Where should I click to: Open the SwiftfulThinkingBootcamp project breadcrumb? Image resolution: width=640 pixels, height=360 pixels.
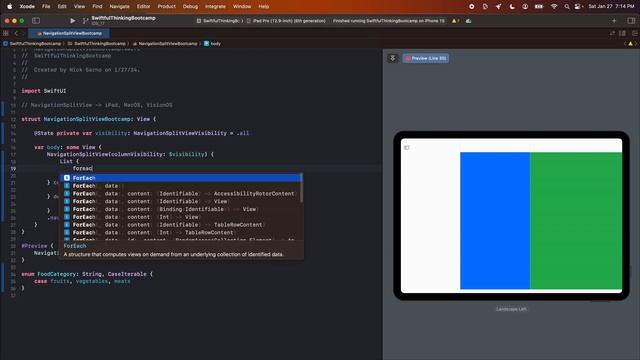tap(32, 44)
